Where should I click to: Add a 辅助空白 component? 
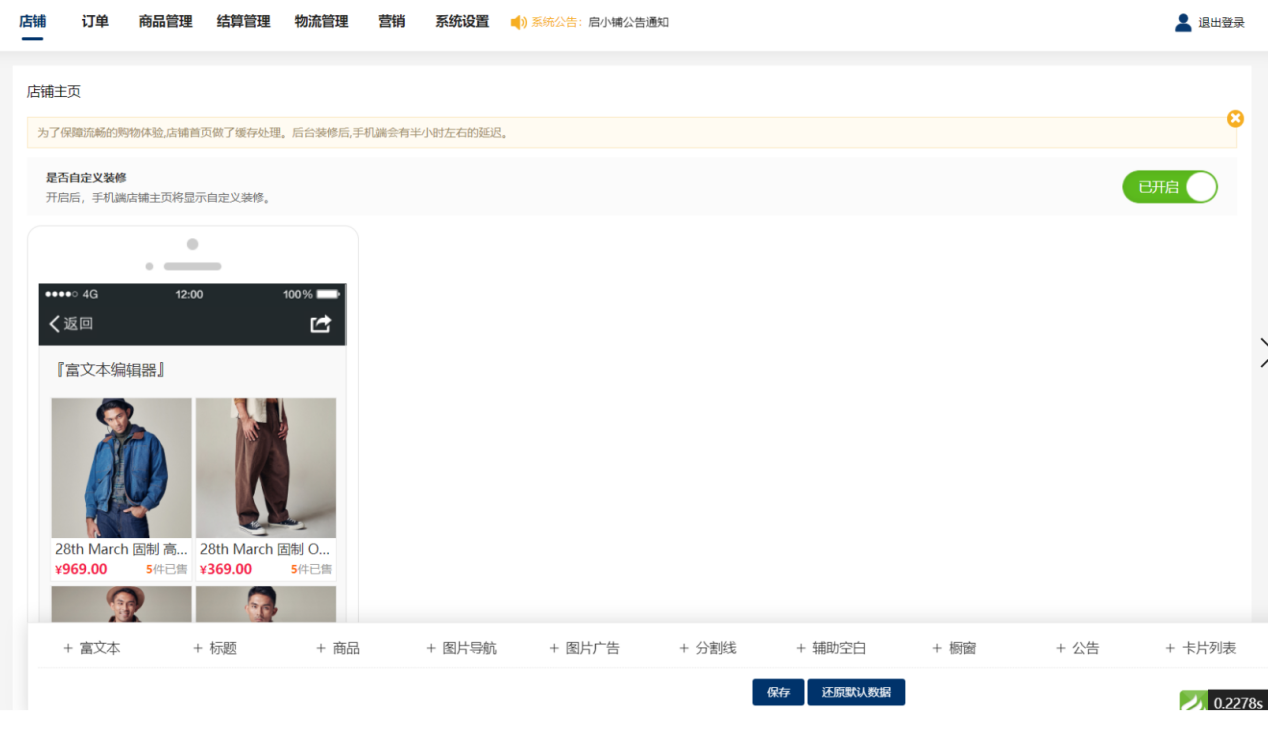click(x=831, y=648)
